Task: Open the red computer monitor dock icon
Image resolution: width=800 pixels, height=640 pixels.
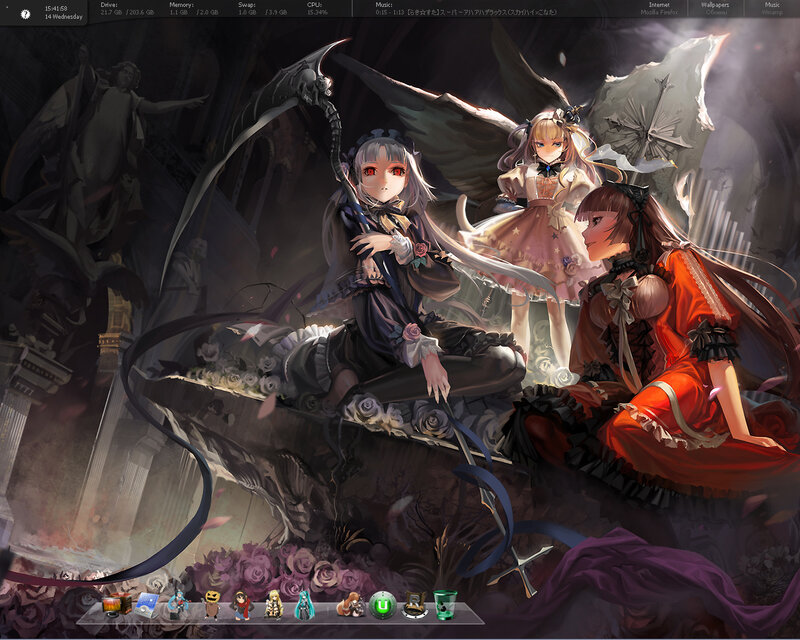Action: (116, 605)
